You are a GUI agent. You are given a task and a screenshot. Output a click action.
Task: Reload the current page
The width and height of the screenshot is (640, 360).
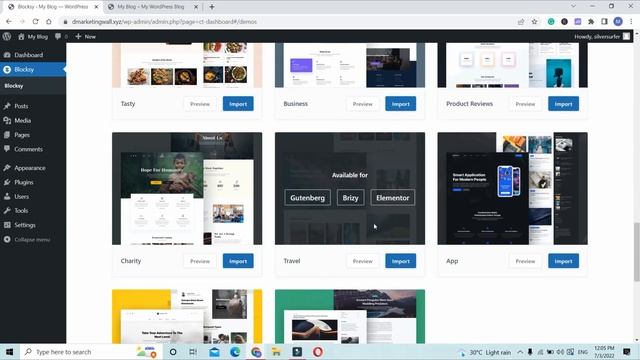coord(36,22)
